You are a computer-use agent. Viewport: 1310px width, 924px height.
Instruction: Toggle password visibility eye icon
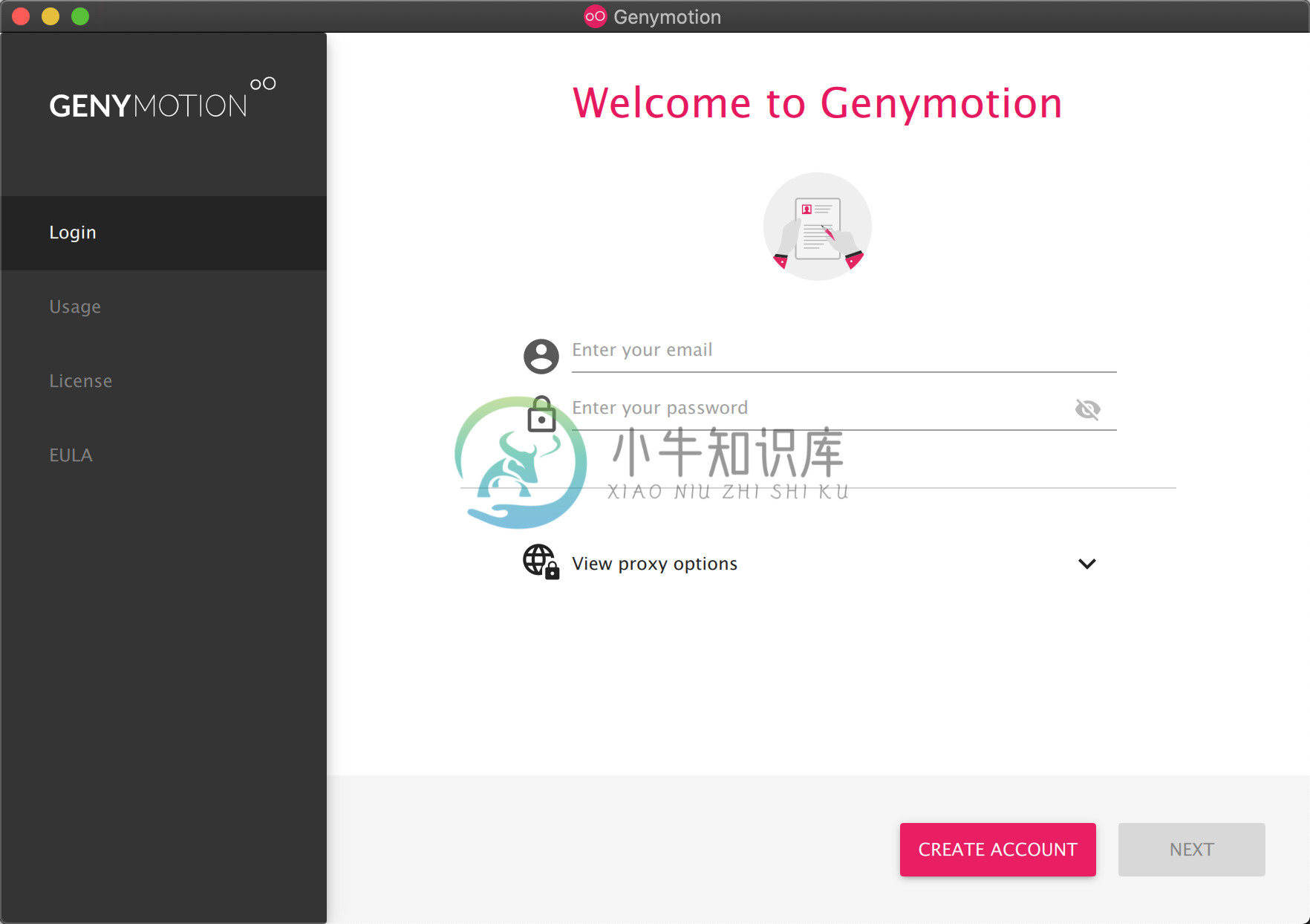tap(1088, 409)
